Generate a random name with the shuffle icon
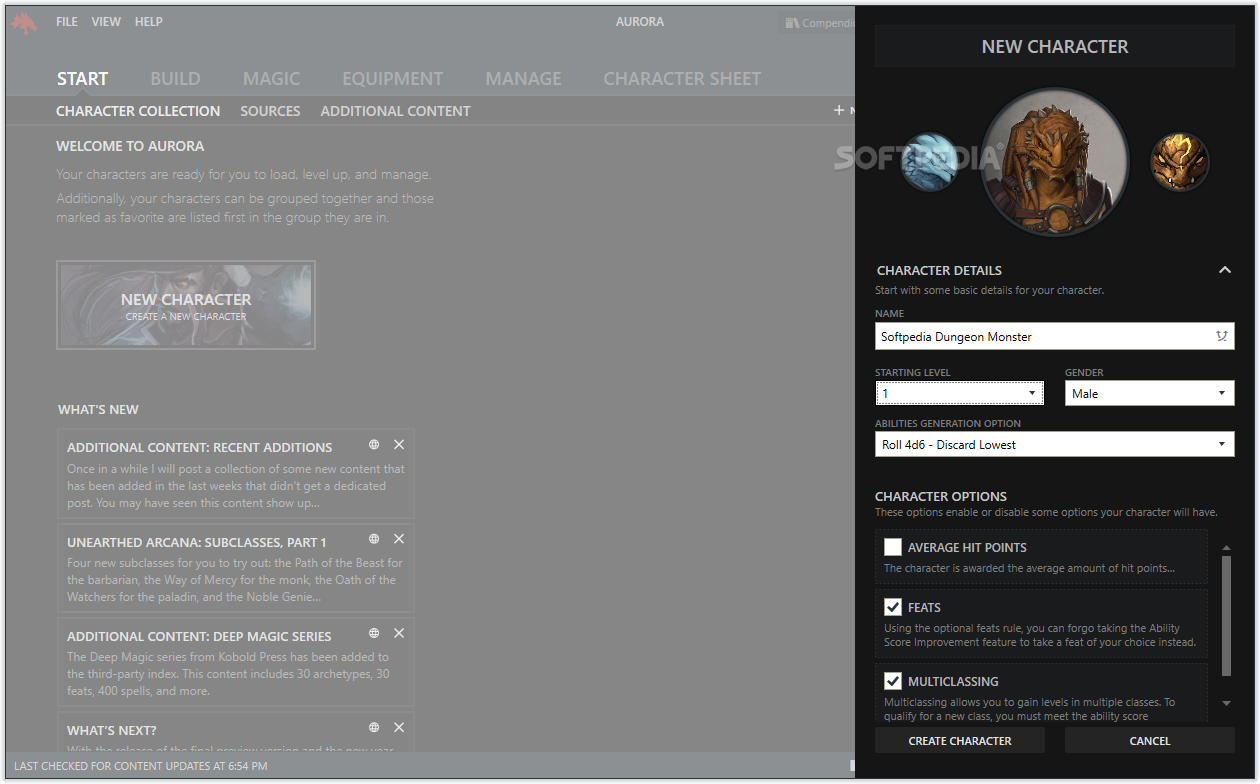 point(1222,336)
